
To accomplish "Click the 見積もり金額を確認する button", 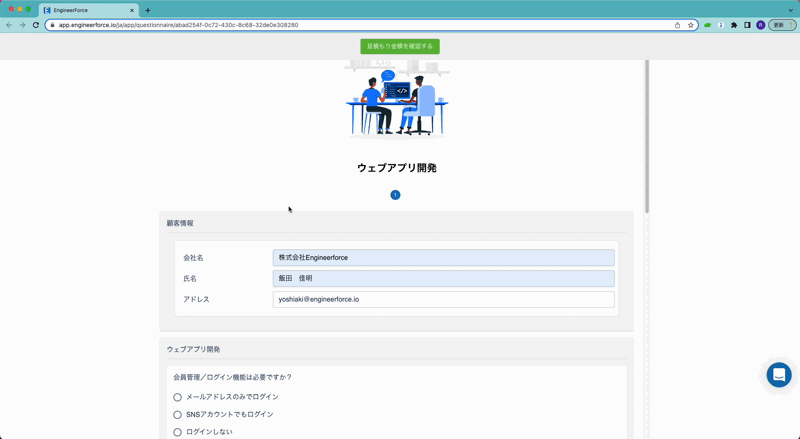I will click(x=399, y=46).
